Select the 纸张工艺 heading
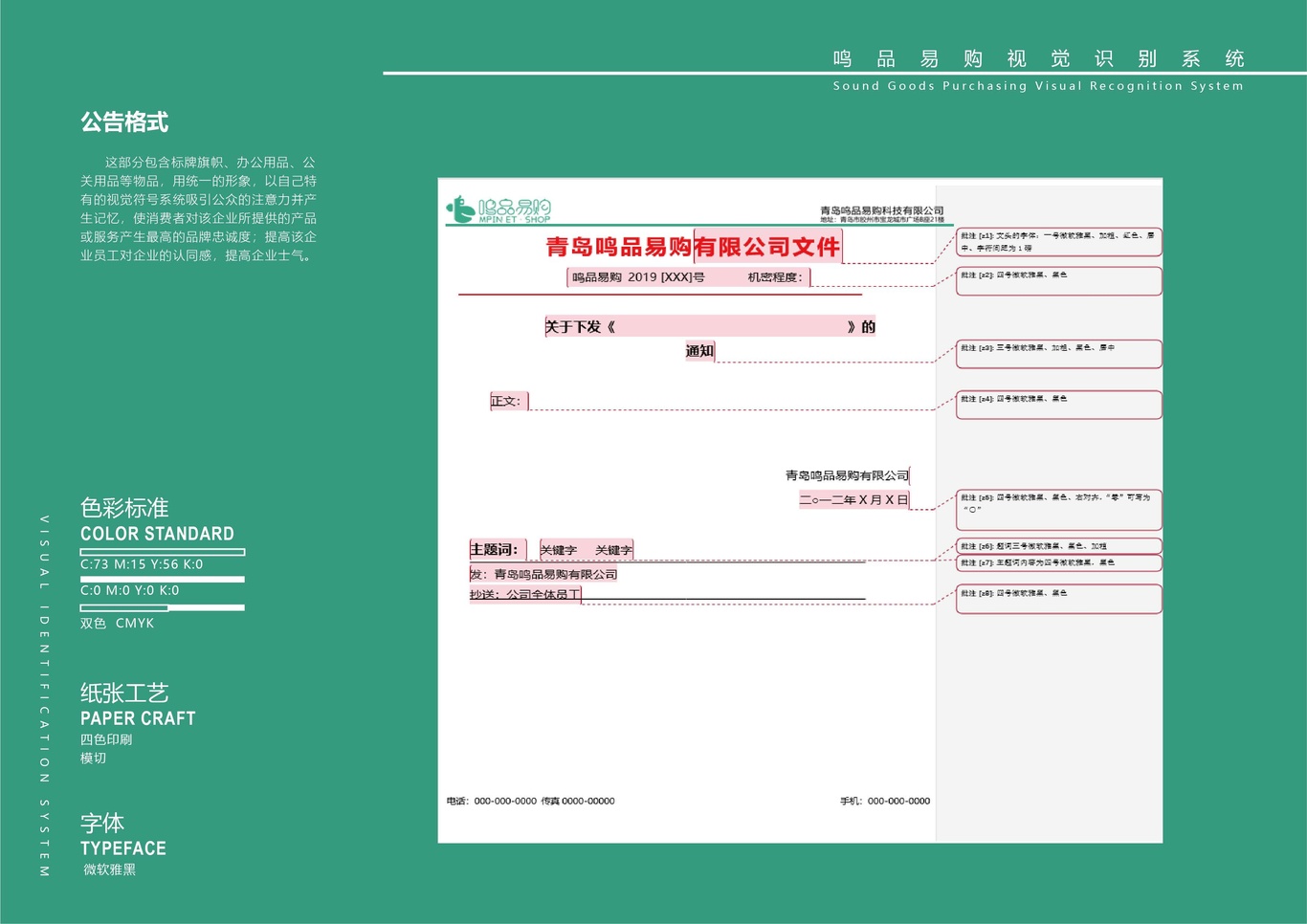This screenshot has height=924, width=1307. tap(124, 693)
